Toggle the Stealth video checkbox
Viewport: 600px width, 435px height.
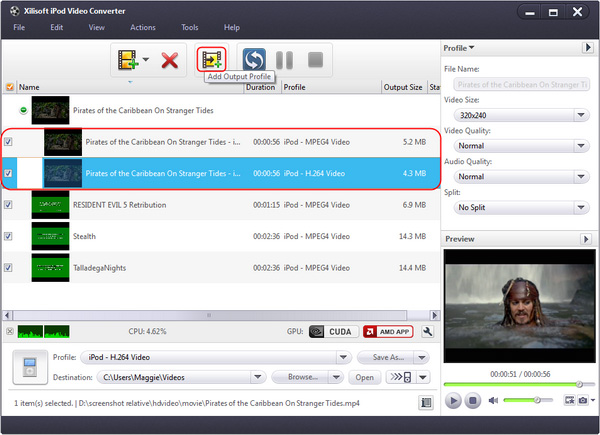(x=10, y=236)
